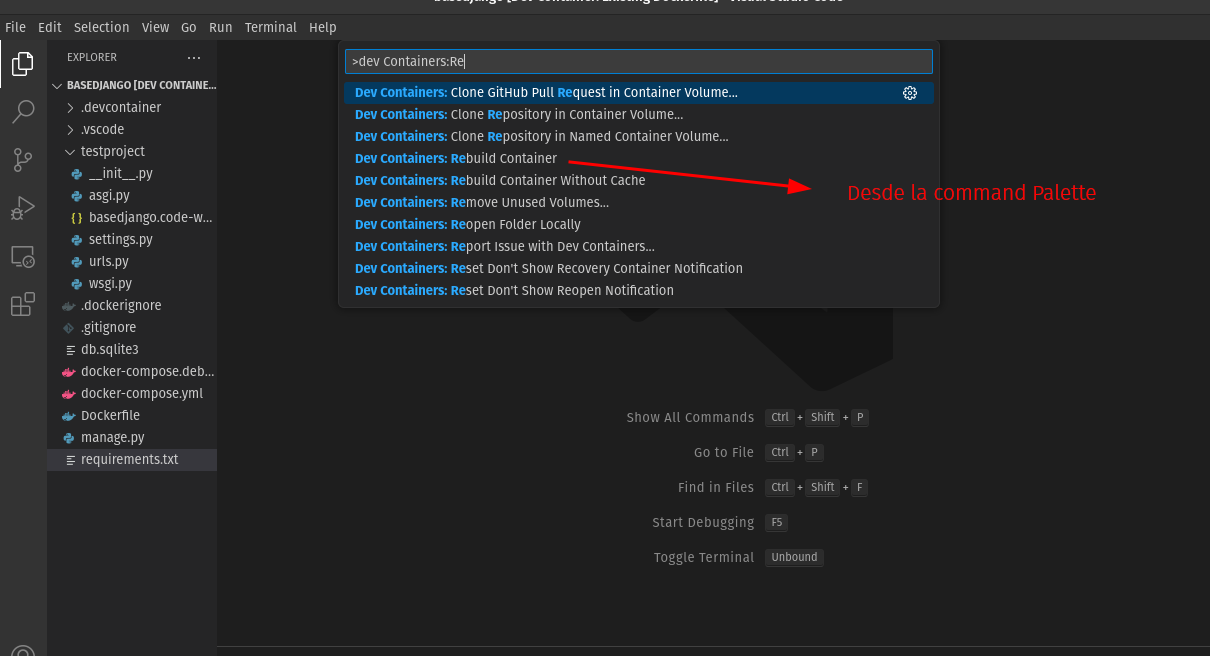Select Clone Repository in Container Volume command
Screen dimensions: 1210x656
[x=639, y=114]
